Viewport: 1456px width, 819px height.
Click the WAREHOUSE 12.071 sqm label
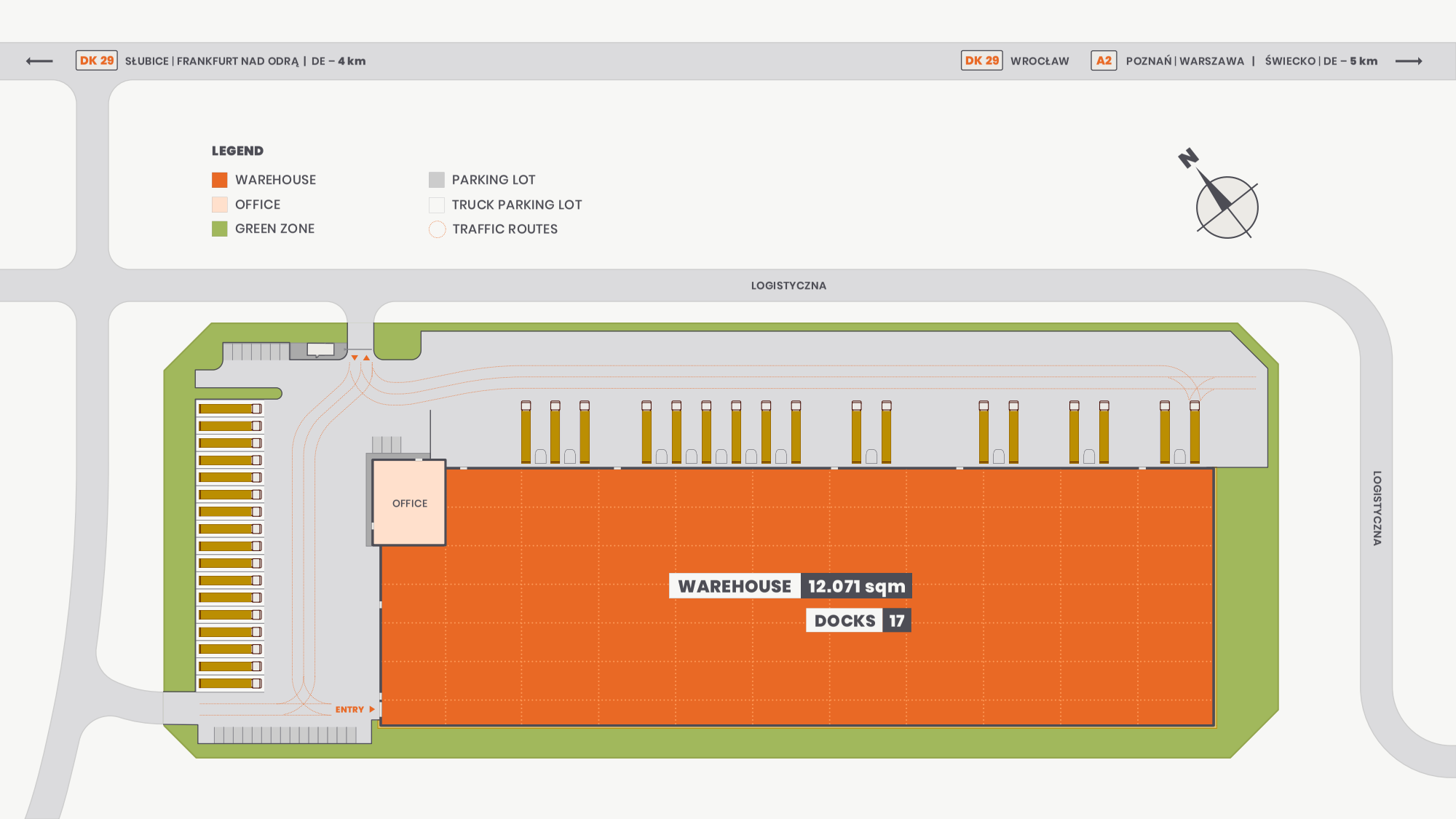[790, 586]
